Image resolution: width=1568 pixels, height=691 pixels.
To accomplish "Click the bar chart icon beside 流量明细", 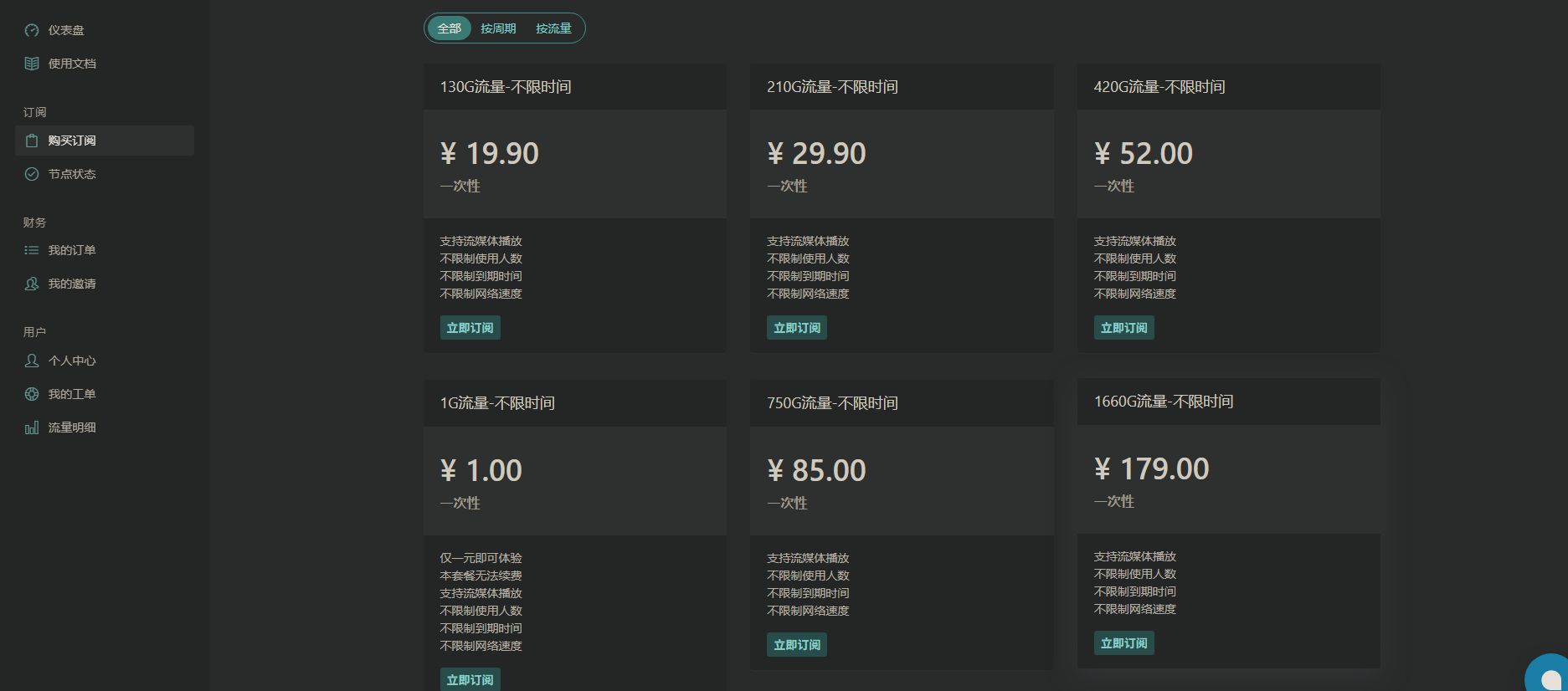I will click(32, 427).
